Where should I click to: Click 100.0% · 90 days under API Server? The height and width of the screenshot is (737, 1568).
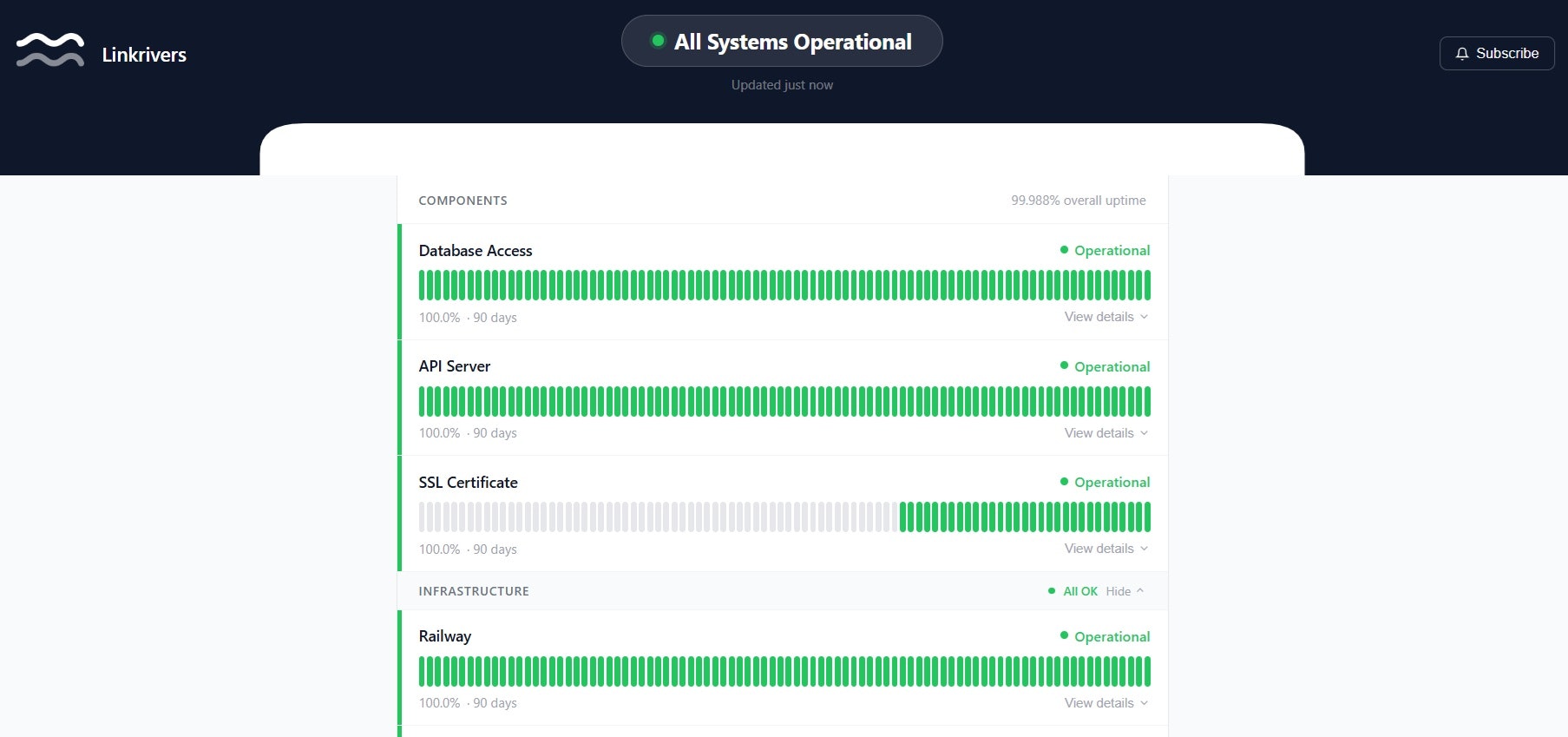(x=468, y=433)
